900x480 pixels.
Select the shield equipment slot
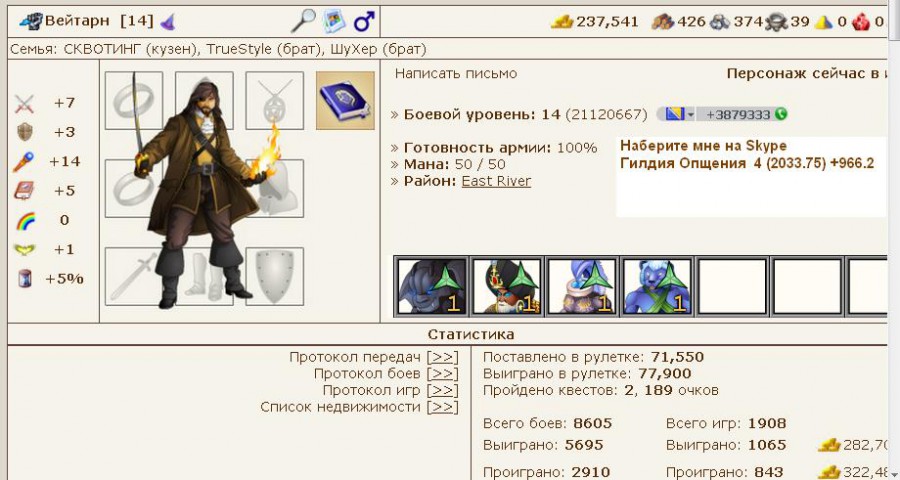274,276
